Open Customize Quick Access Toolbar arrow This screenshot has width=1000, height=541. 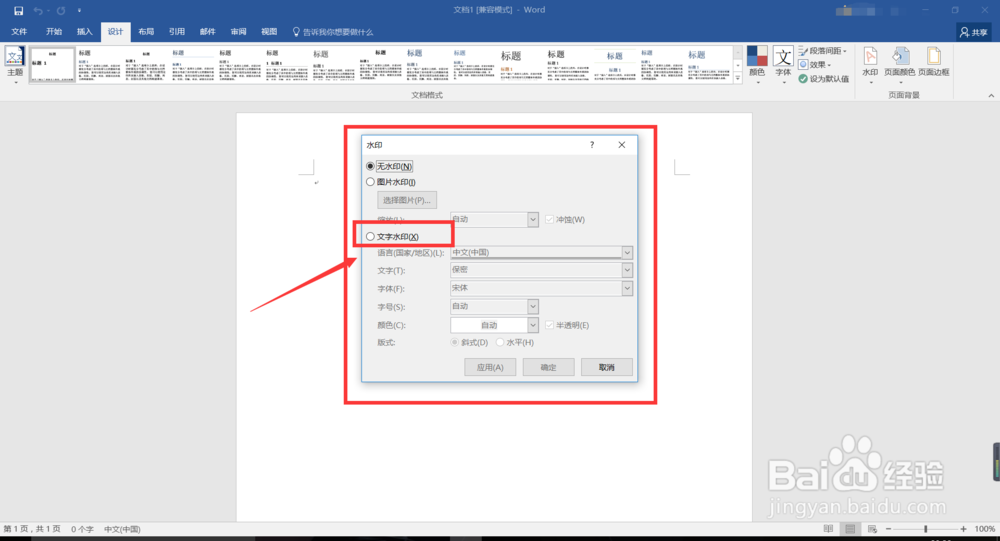tap(79, 10)
